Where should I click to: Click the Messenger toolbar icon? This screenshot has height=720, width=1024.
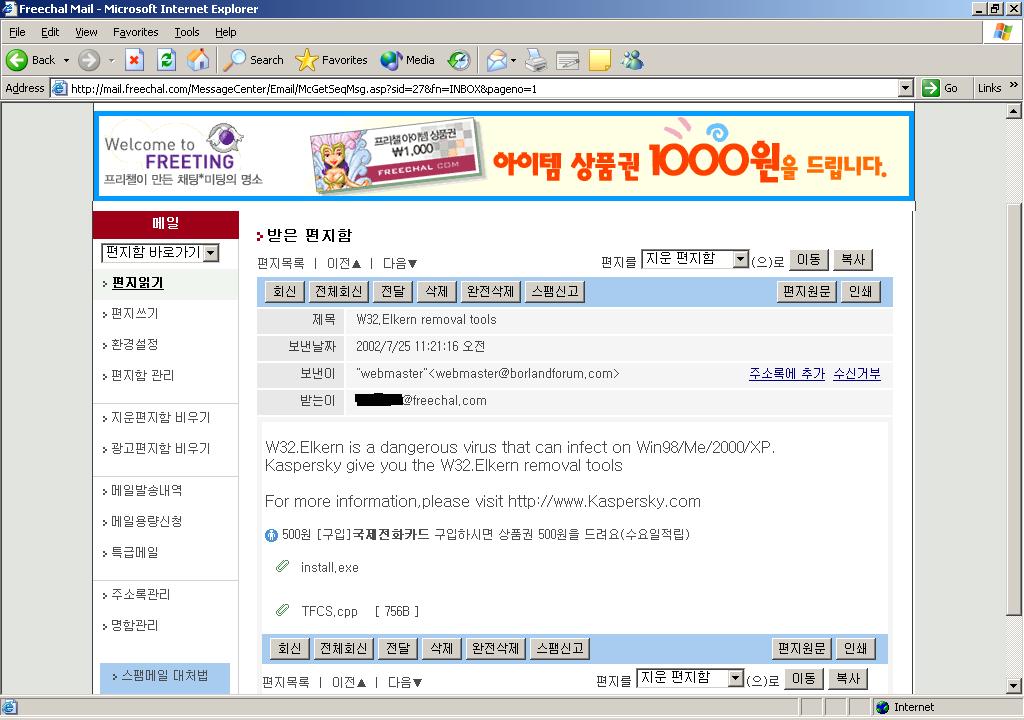pos(632,60)
